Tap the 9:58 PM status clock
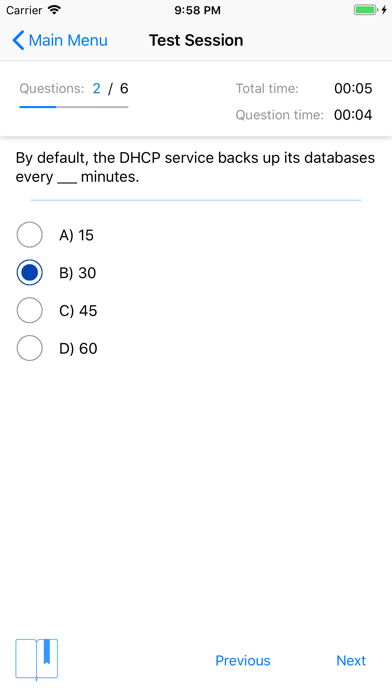Image resolution: width=392 pixels, height=696 pixels. click(x=197, y=10)
